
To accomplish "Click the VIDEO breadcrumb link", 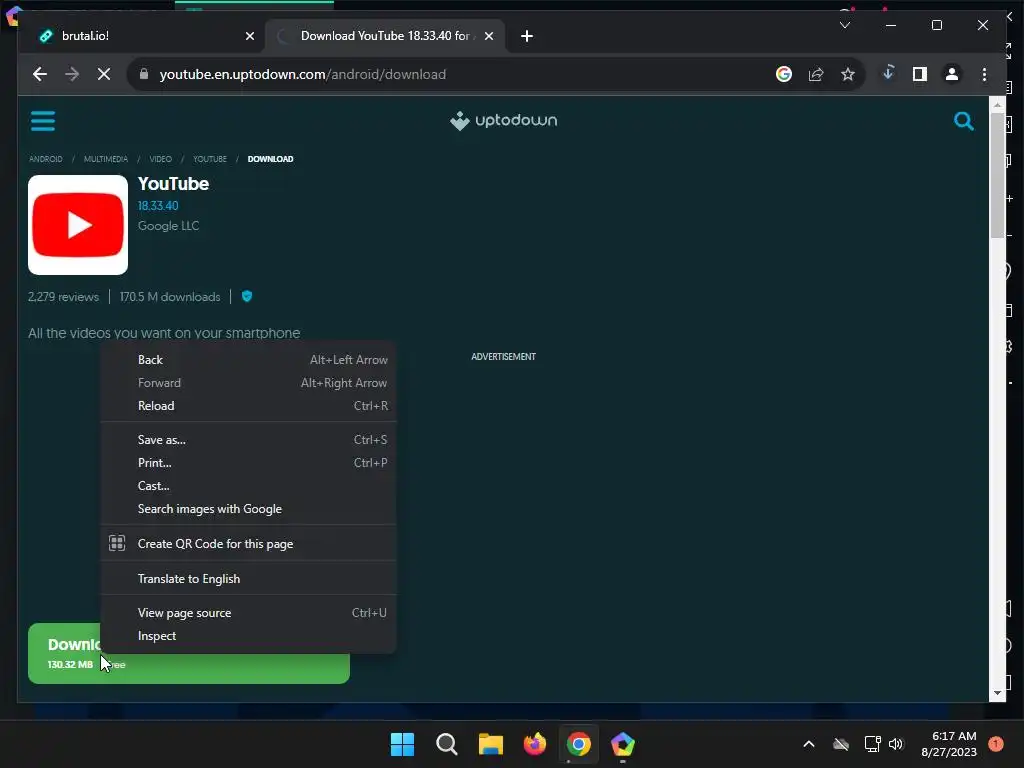I will [x=161, y=159].
